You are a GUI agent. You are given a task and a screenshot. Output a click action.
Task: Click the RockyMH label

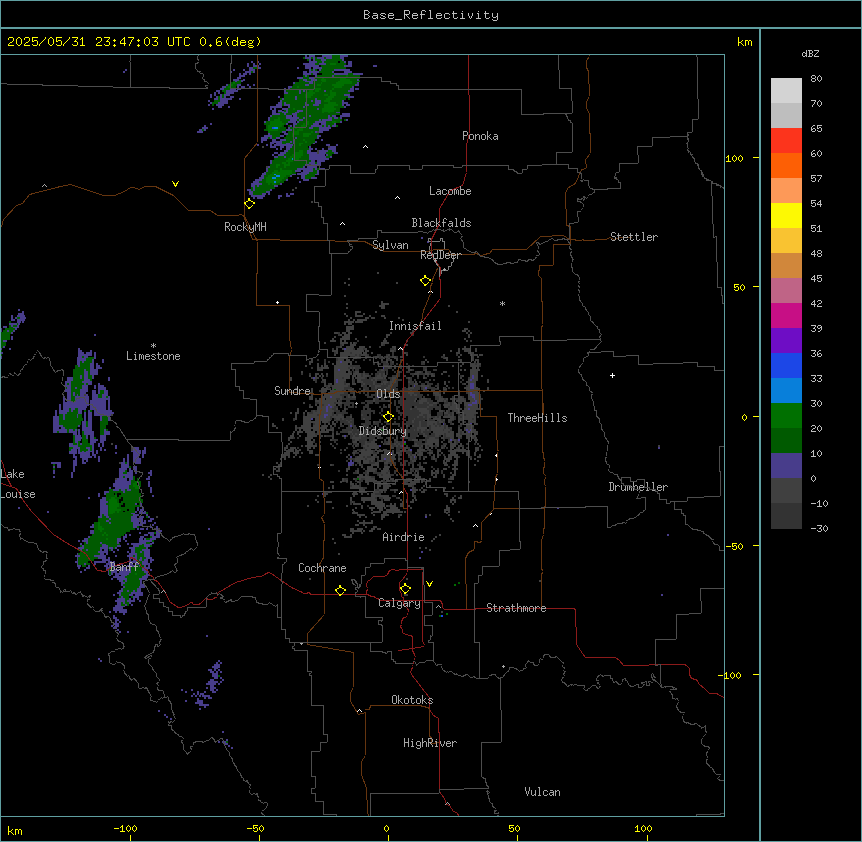(x=245, y=227)
